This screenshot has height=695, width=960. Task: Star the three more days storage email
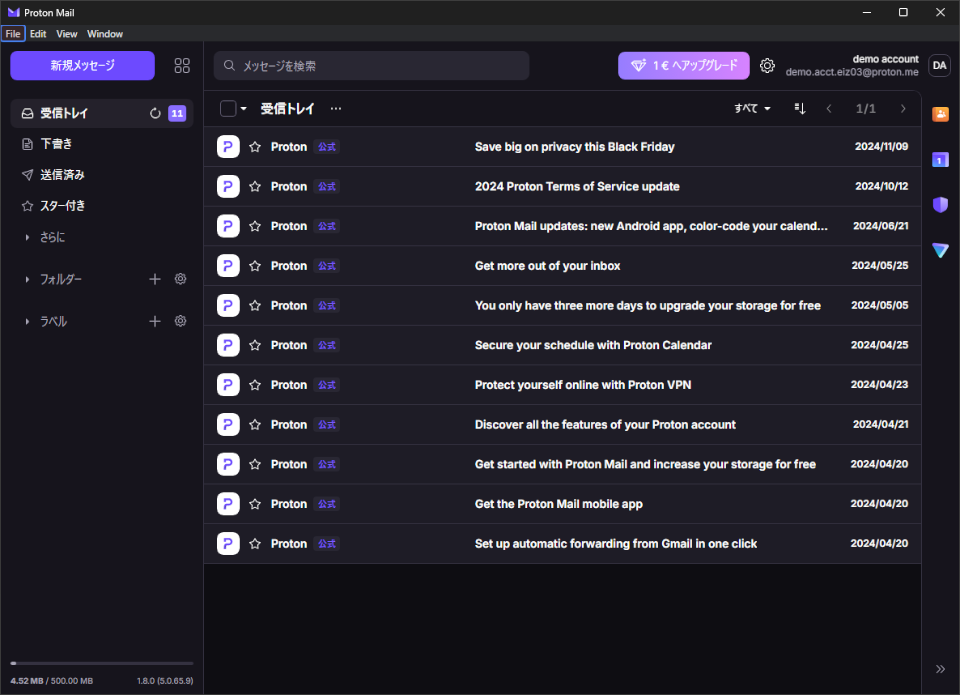pos(255,306)
